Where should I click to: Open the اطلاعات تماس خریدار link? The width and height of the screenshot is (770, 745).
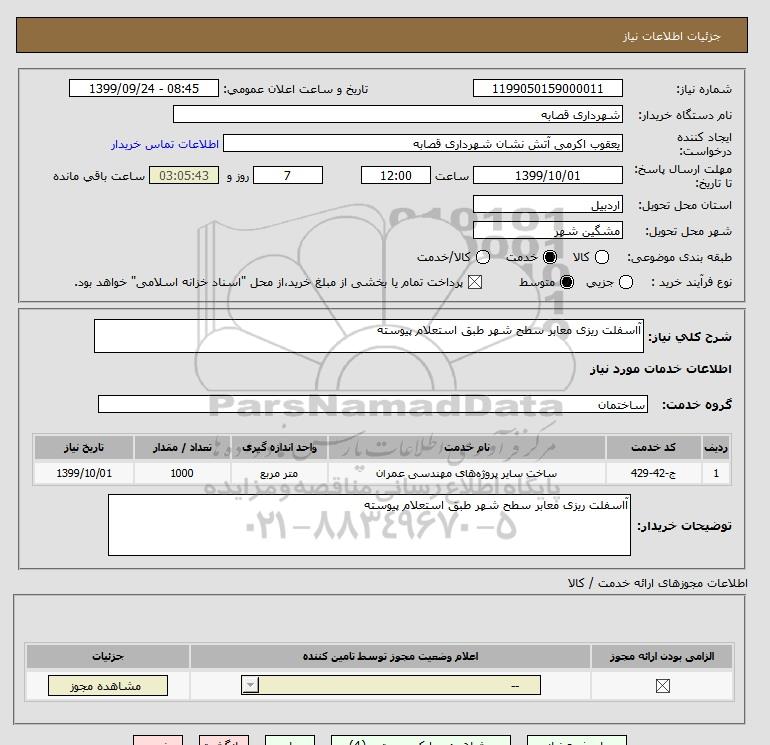tap(165, 144)
